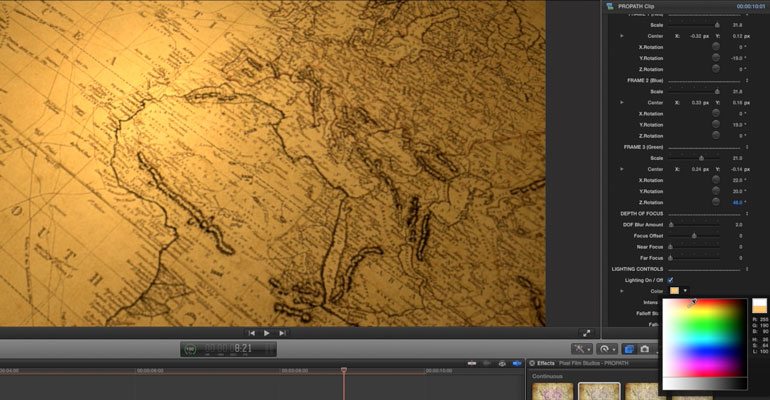This screenshot has width=770, height=400.
Task: Click the DOF Blur Amount value 2.0
Action: 738,224
